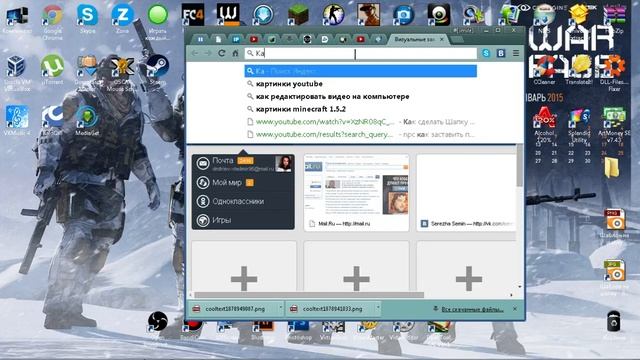Open the OBS desktop shortcut
Screen dimensions: 640x360
[157, 321]
